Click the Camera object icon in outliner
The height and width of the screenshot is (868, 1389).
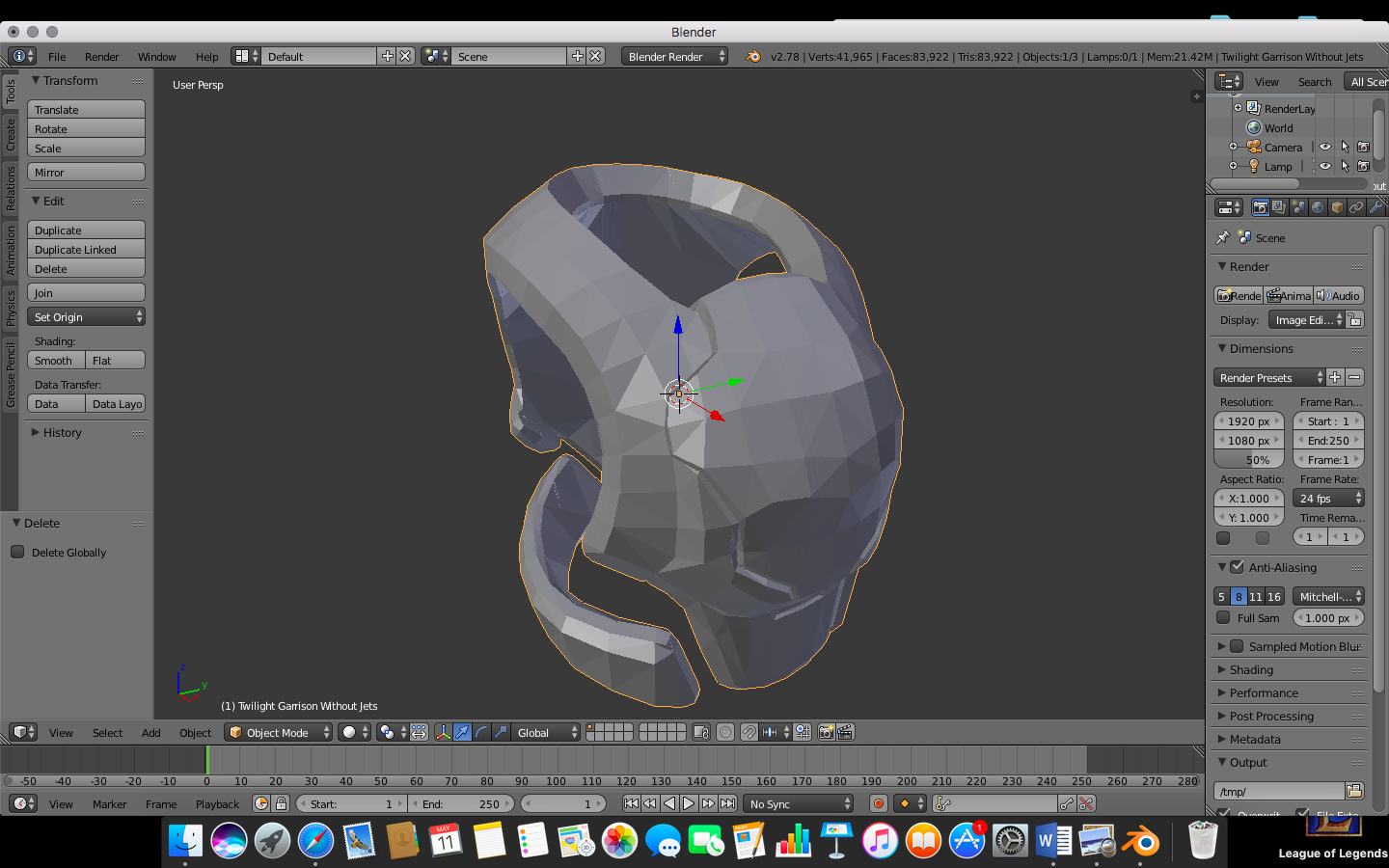[x=1254, y=147]
